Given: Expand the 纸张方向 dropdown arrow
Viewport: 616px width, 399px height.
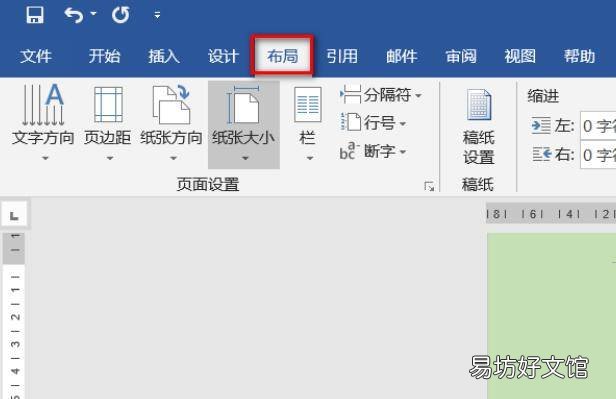Looking at the screenshot, I should [x=173, y=158].
